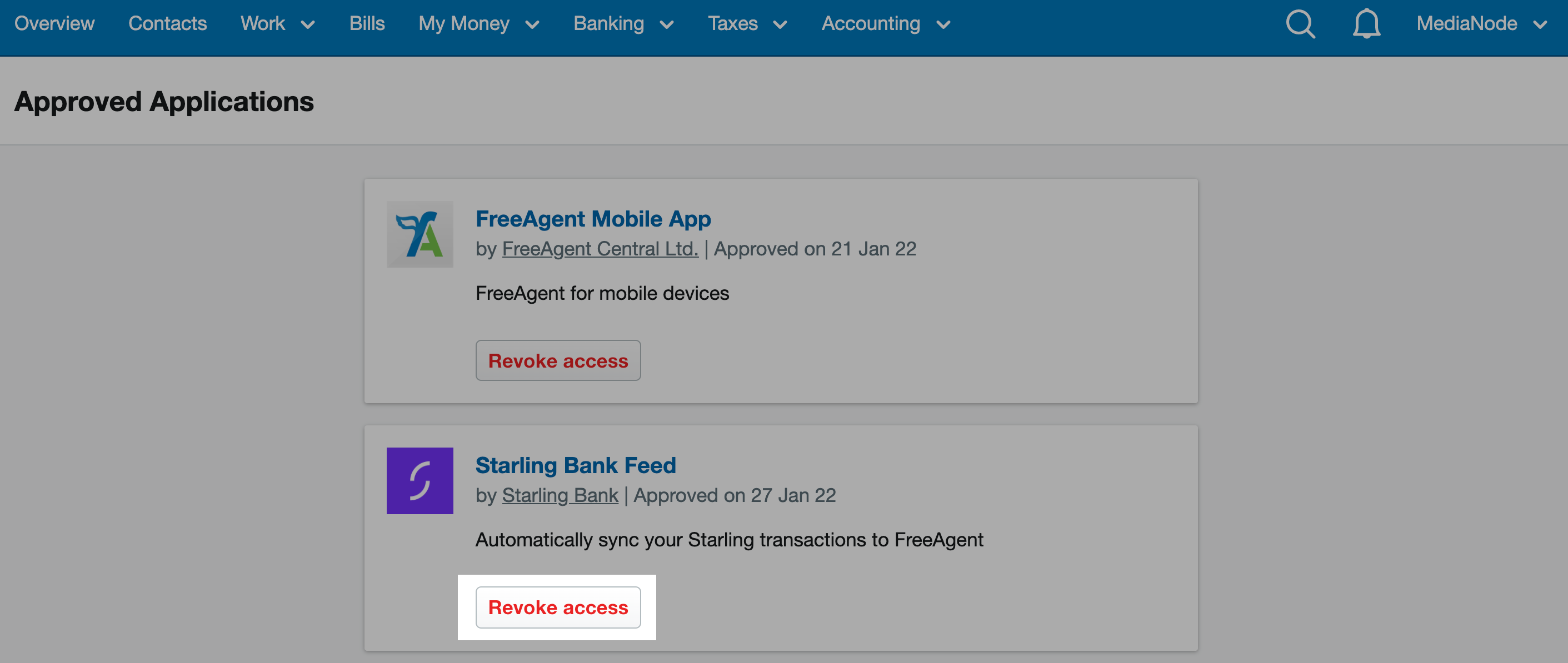Expand the MediaNode account dropdown
Image resolution: width=1568 pixels, height=663 pixels.
(1483, 23)
